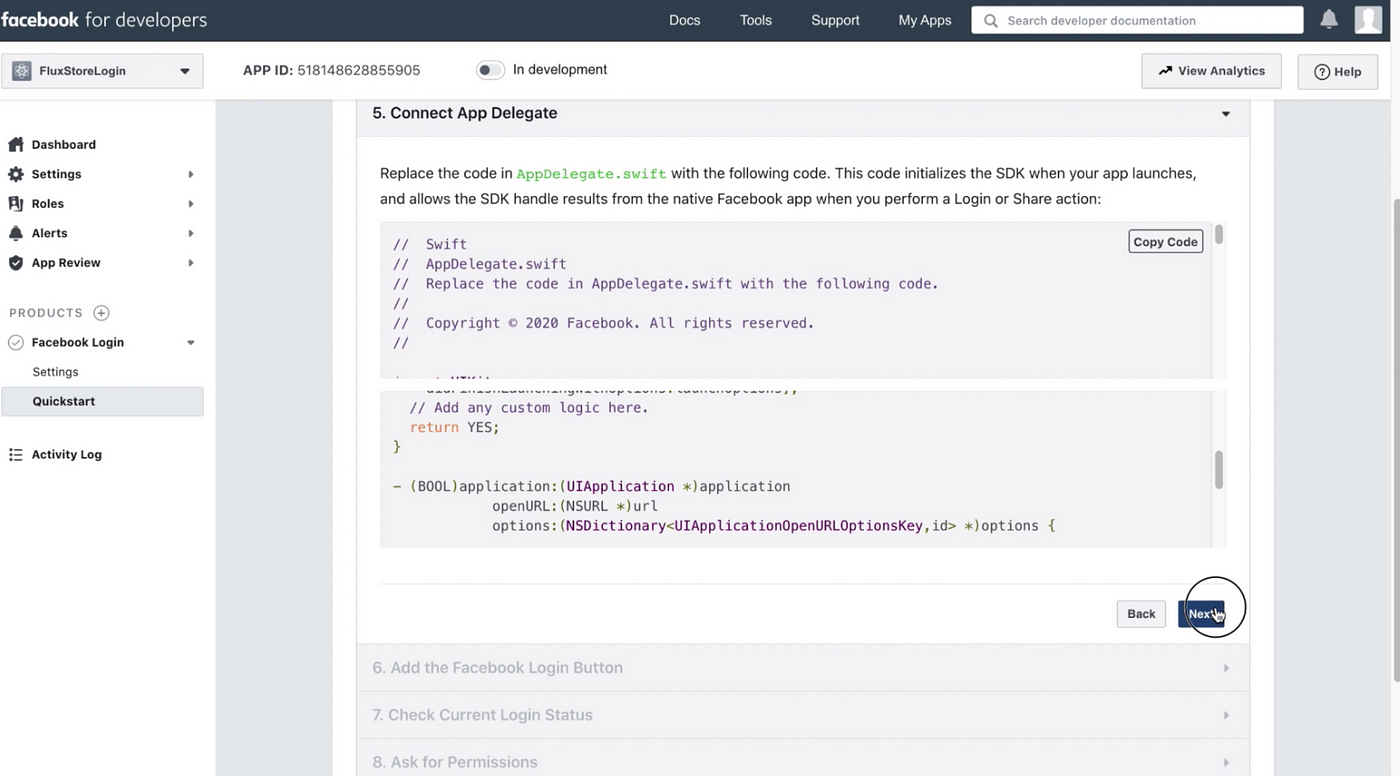Click the Copyright 2020 Facebook comment line
Viewport: 1400px width, 776px height.
pyautogui.click(x=604, y=323)
